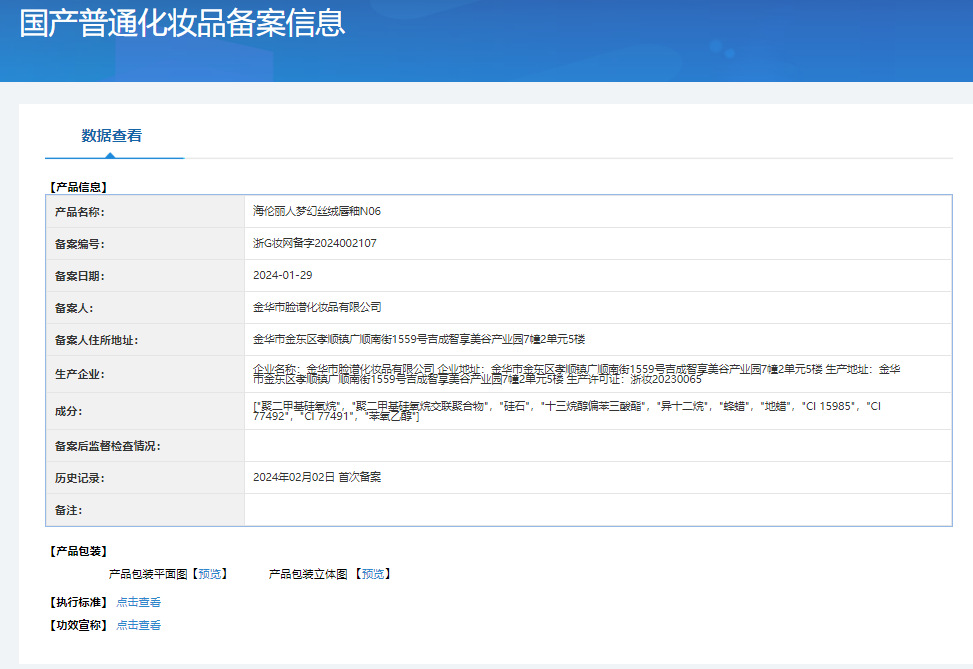Open 点击查看 link next to 功效宣称
This screenshot has height=669, width=973.
138,625
